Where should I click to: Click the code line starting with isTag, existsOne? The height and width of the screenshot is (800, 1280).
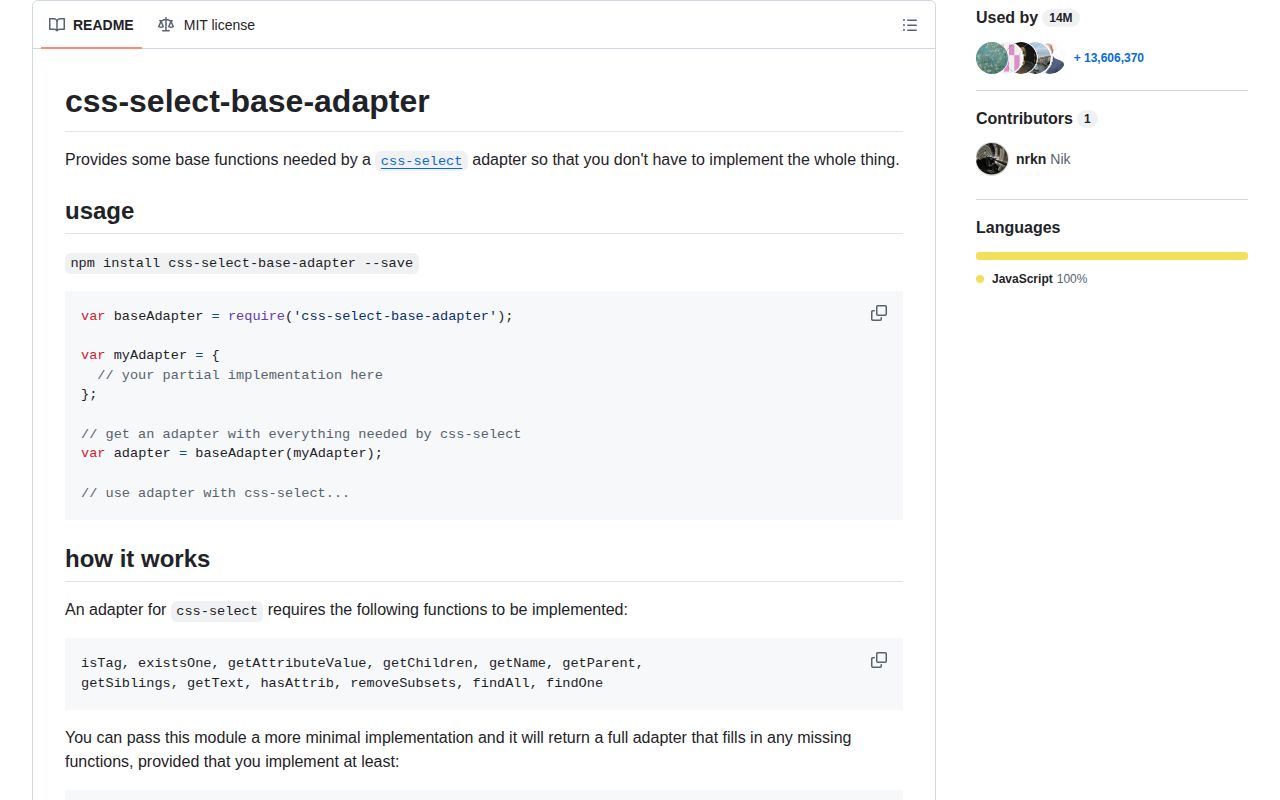tap(362, 663)
